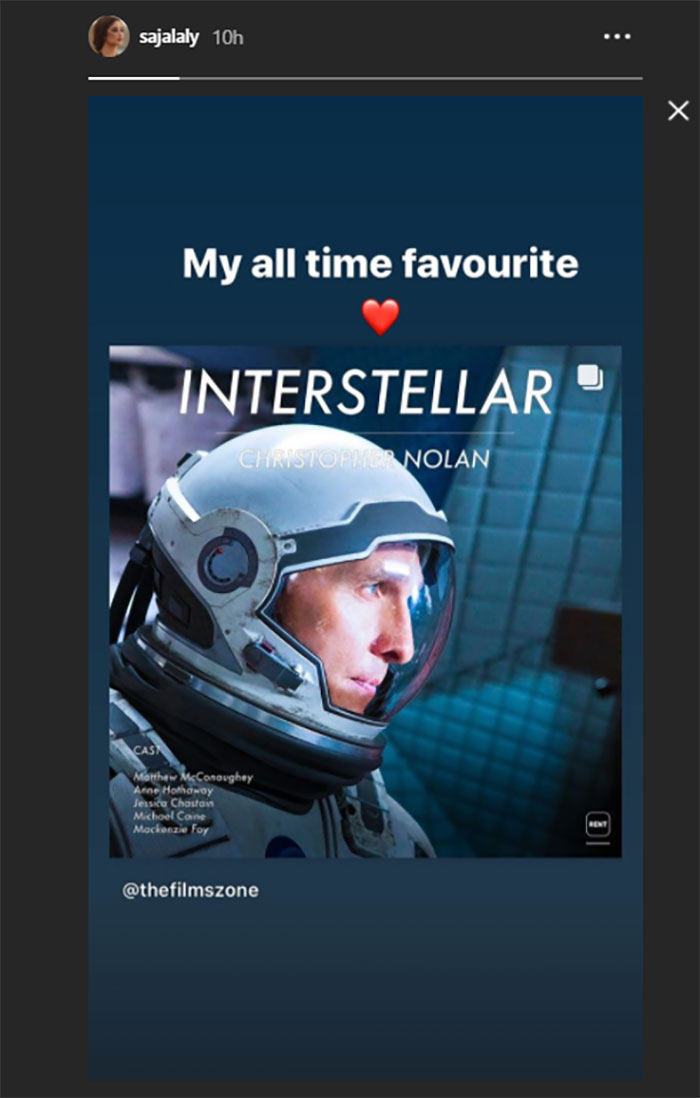Click Mackenzie Foy in the cast list
The image size is (700, 1098).
(171, 829)
